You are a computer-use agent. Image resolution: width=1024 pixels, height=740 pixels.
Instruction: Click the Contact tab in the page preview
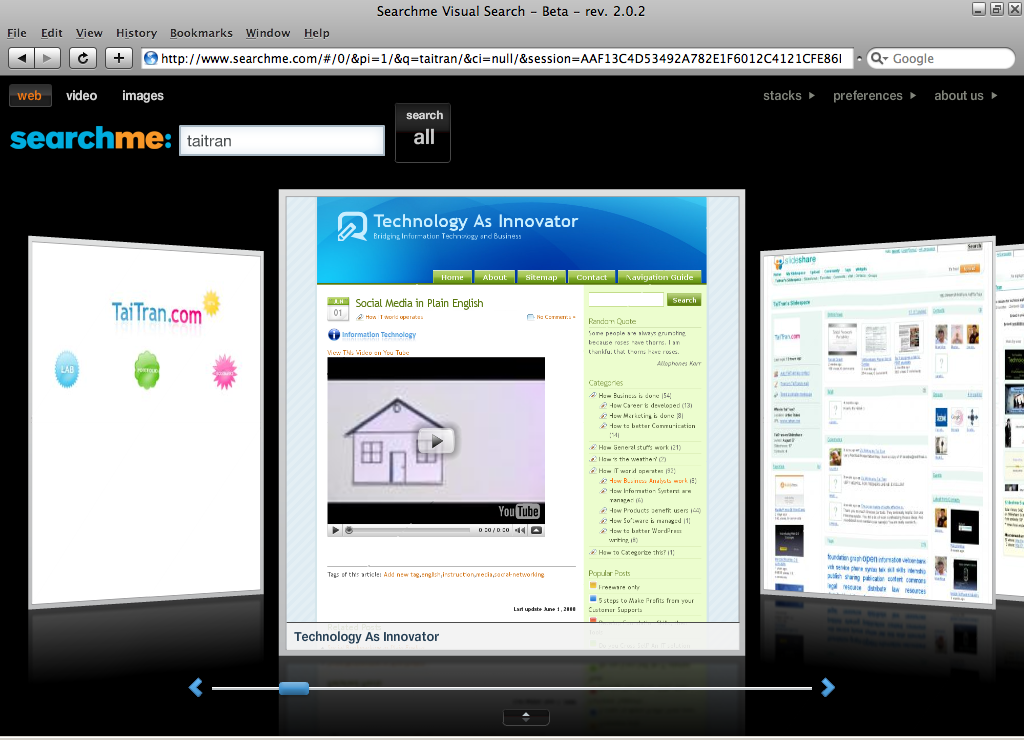tap(592, 277)
